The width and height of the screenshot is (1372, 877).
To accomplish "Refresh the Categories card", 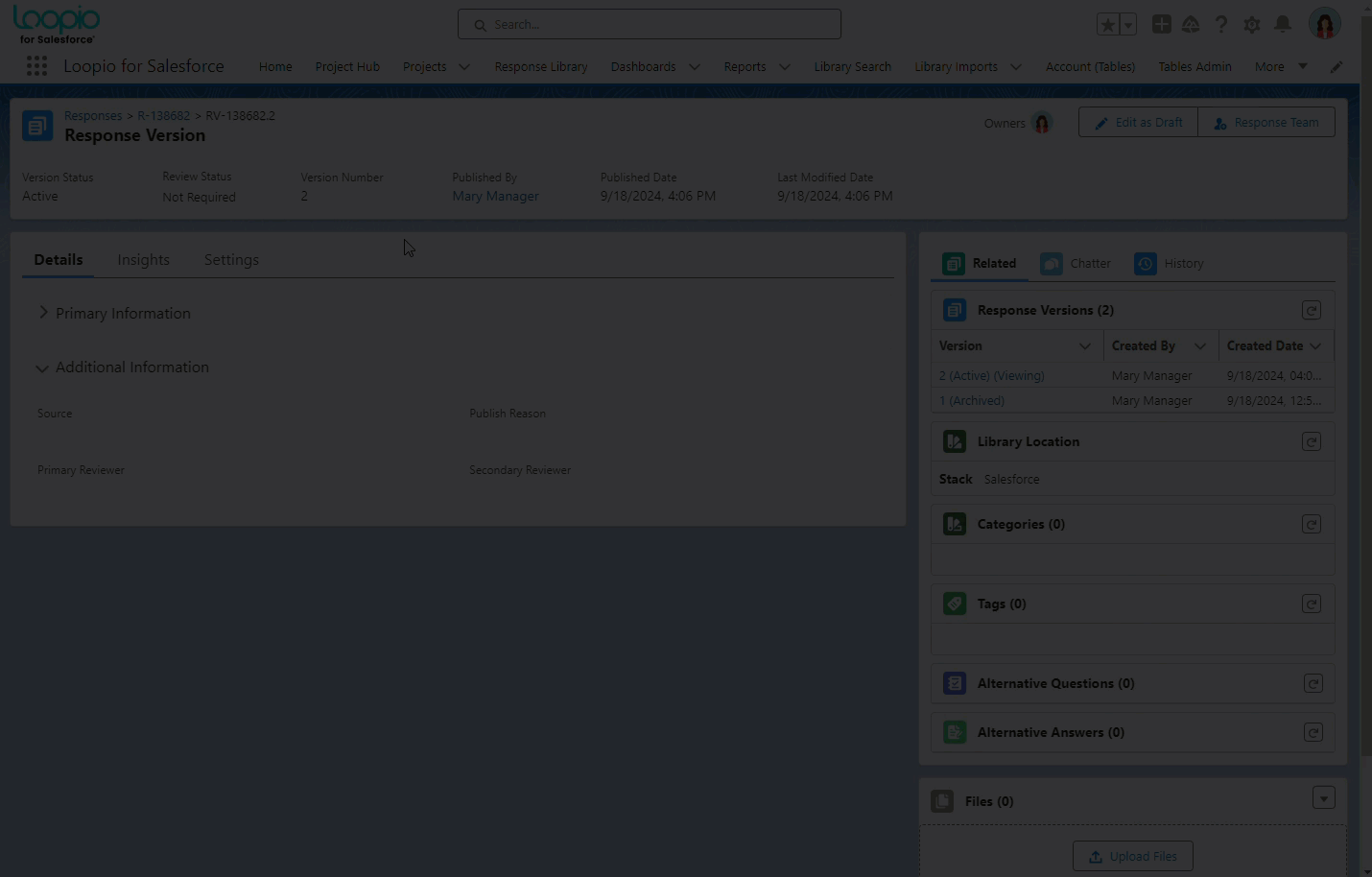I will coord(1312,524).
